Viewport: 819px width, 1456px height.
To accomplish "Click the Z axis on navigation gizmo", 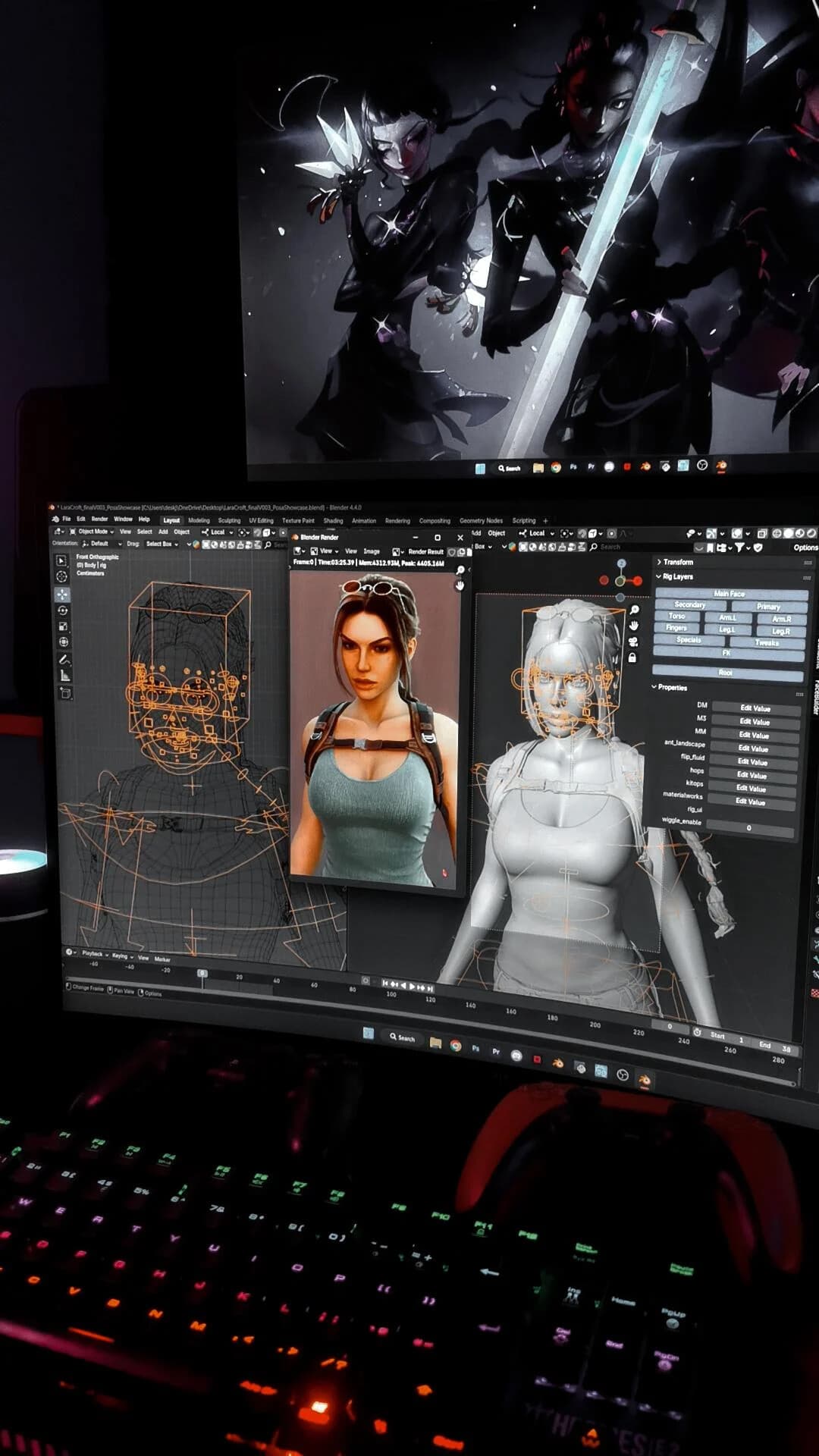I will [x=622, y=563].
